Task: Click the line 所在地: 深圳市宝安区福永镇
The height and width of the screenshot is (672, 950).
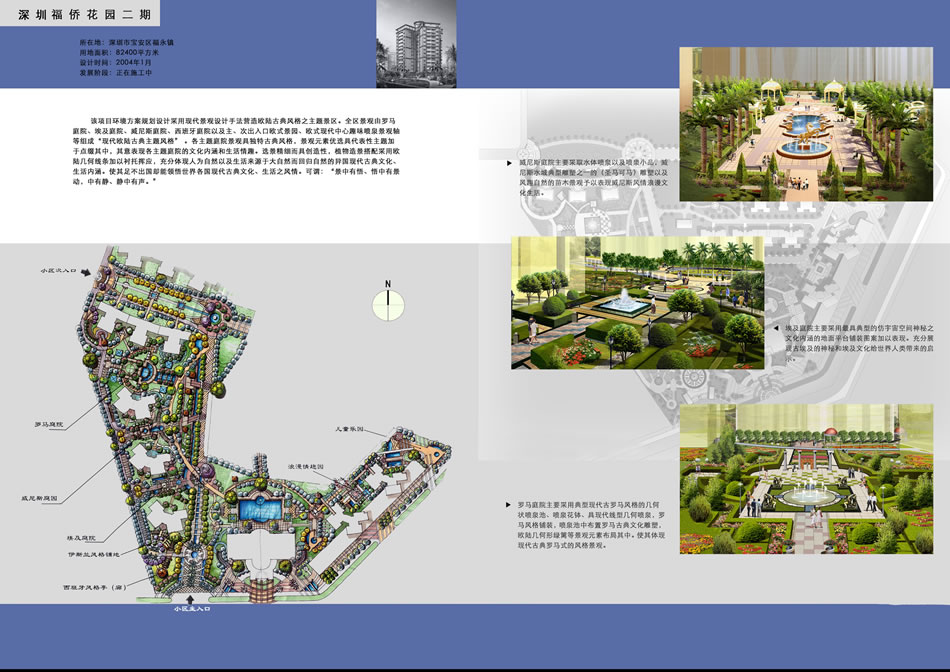Action: click(127, 42)
